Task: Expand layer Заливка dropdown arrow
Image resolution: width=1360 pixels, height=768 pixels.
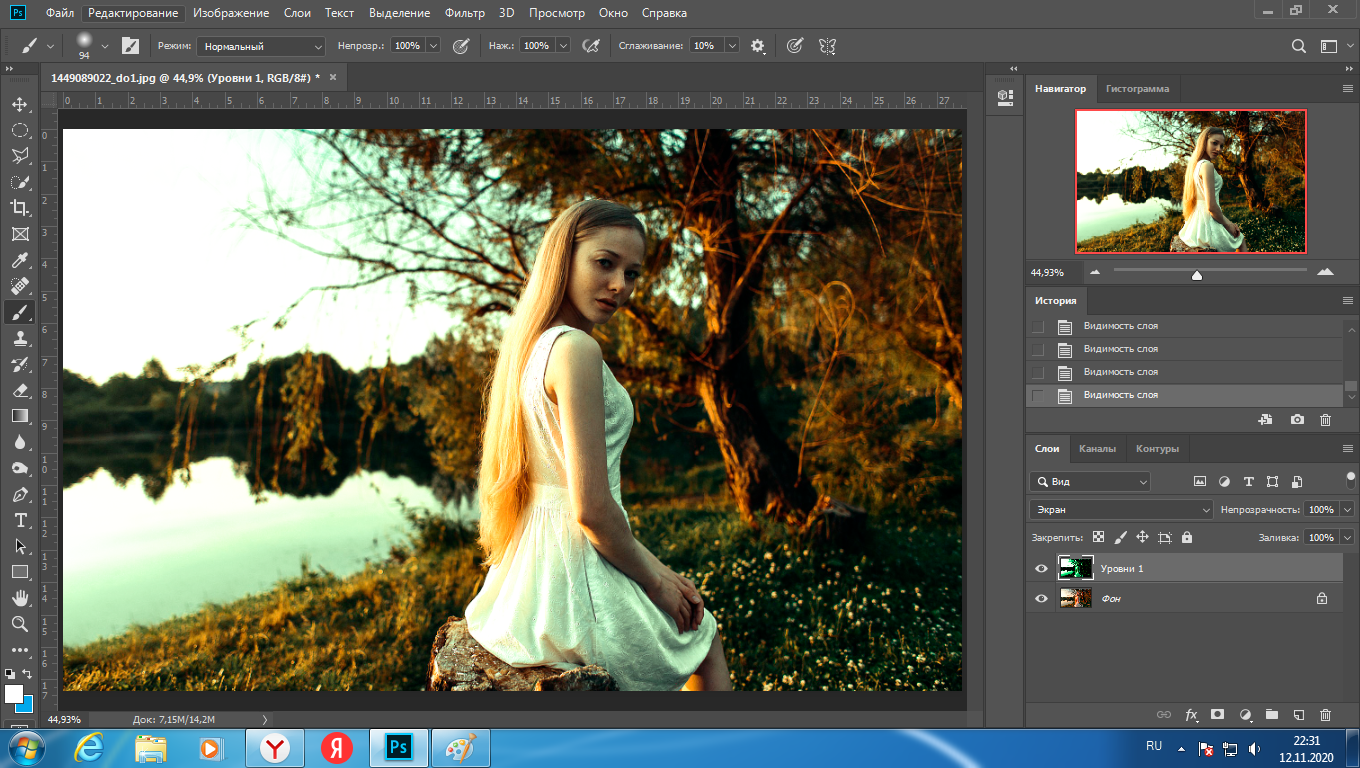Action: click(1347, 537)
